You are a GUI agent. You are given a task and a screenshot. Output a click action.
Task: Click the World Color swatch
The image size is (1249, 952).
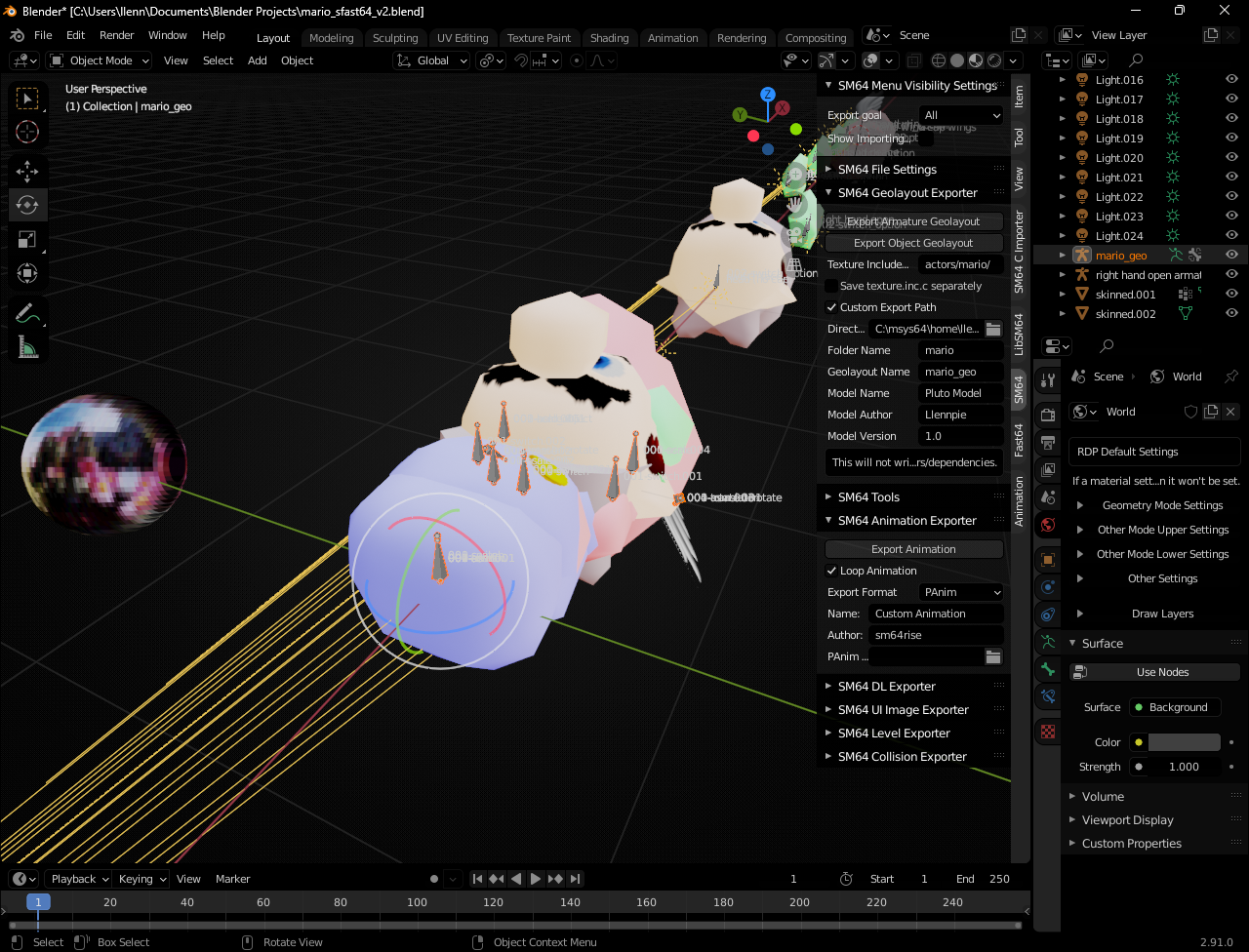(x=1184, y=742)
